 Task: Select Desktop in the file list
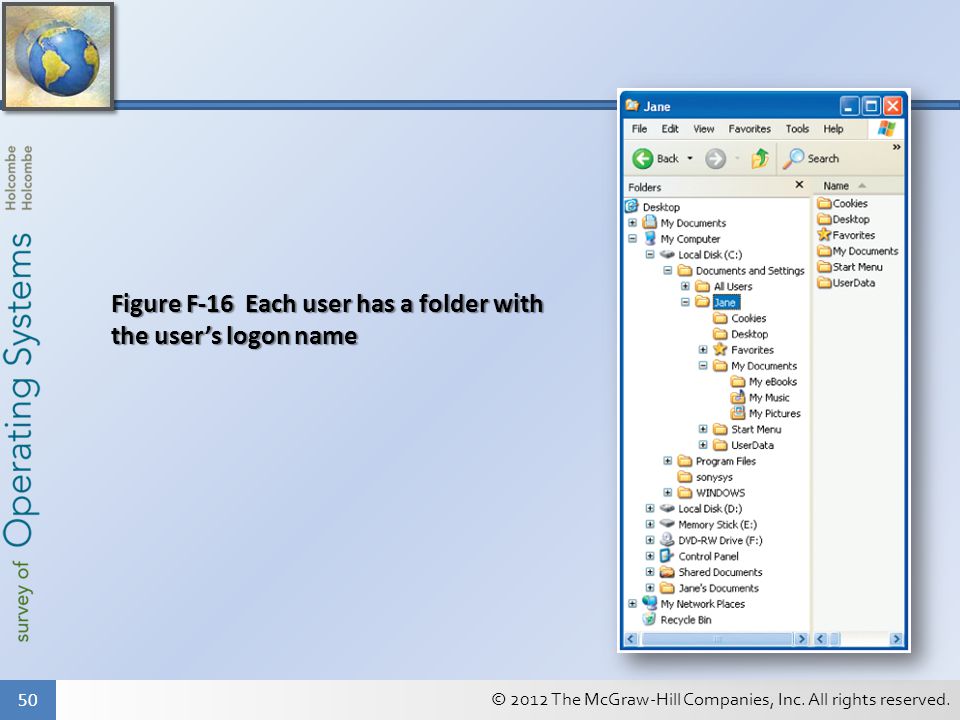[x=850, y=219]
